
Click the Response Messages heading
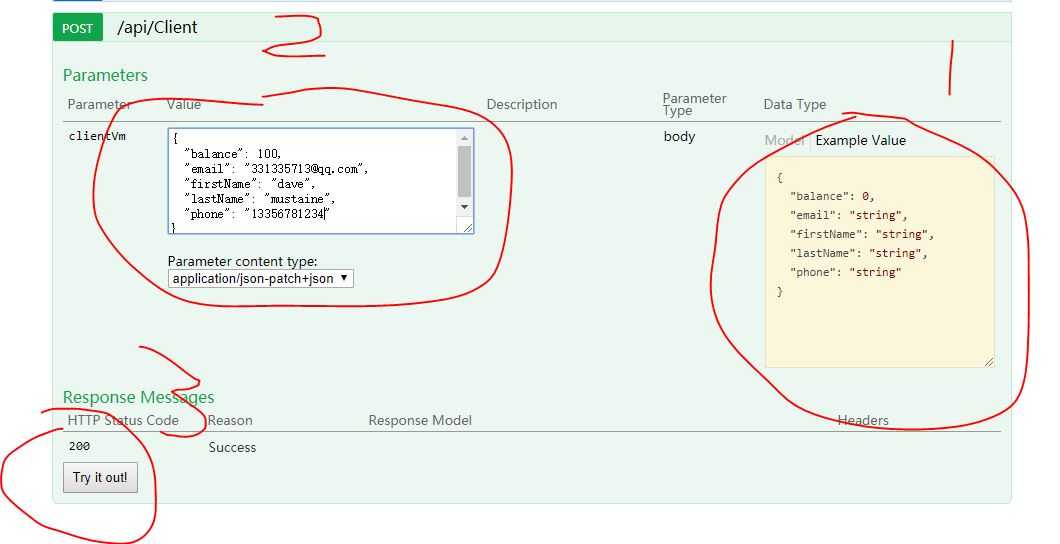click(139, 397)
